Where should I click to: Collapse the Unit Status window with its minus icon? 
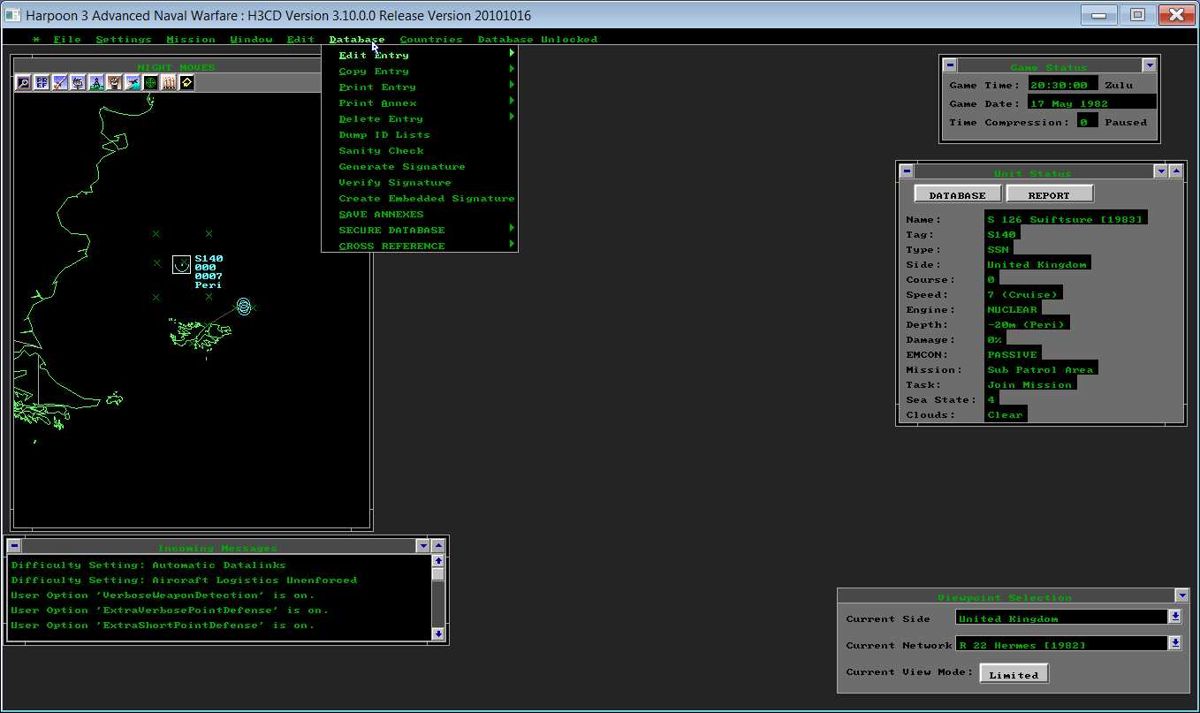906,171
